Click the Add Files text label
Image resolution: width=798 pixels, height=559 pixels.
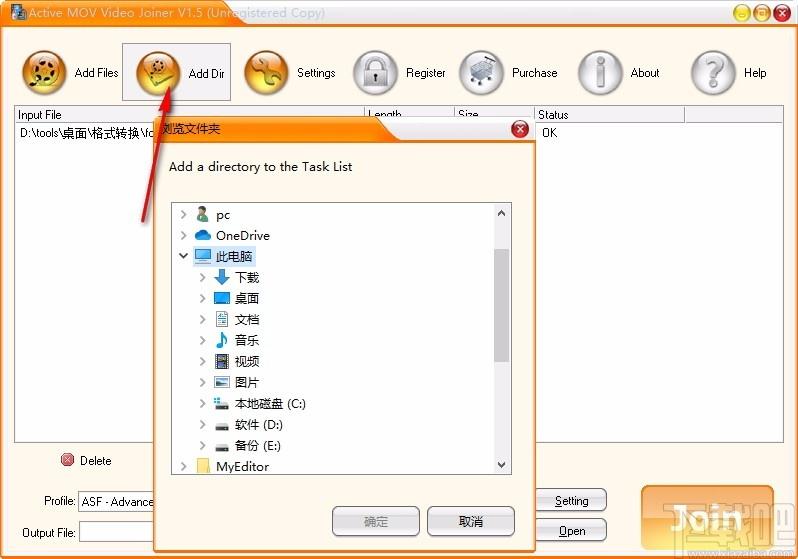click(x=96, y=73)
